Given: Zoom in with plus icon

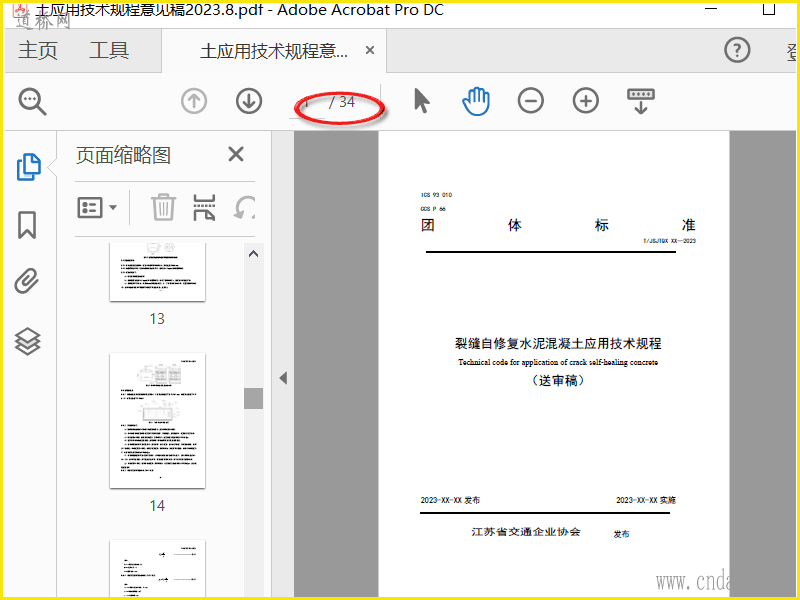Looking at the screenshot, I should coord(585,101).
